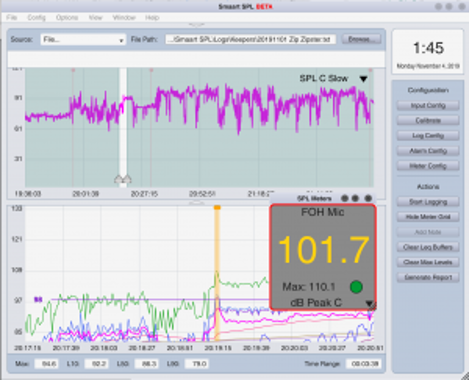Toggle Start Logging

[x=428, y=202]
